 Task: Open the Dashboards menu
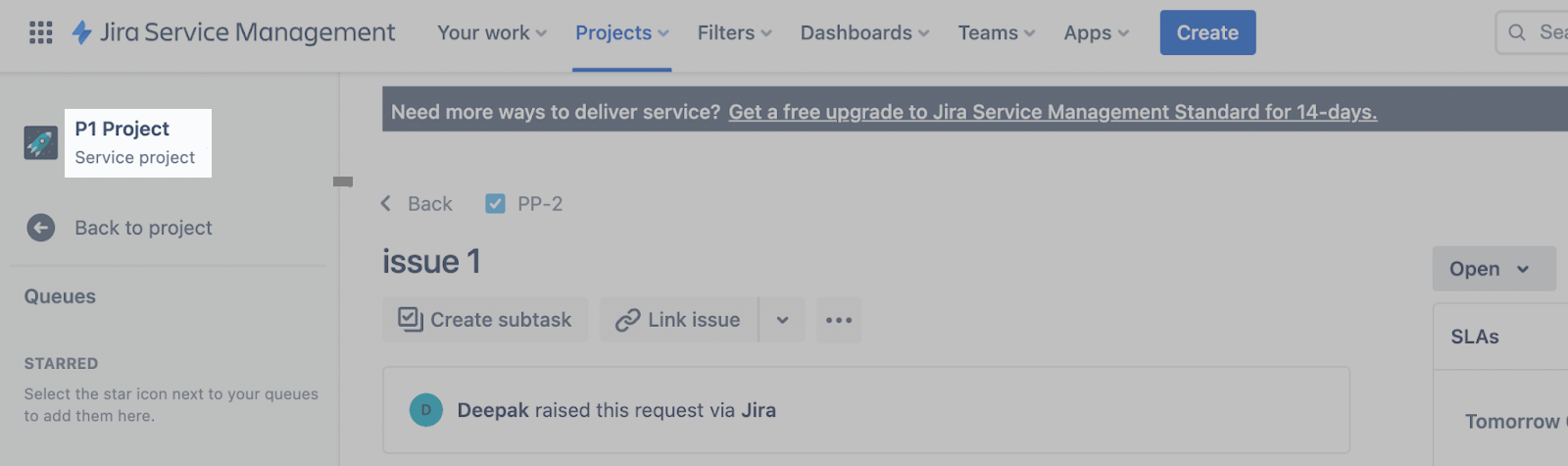tap(864, 33)
